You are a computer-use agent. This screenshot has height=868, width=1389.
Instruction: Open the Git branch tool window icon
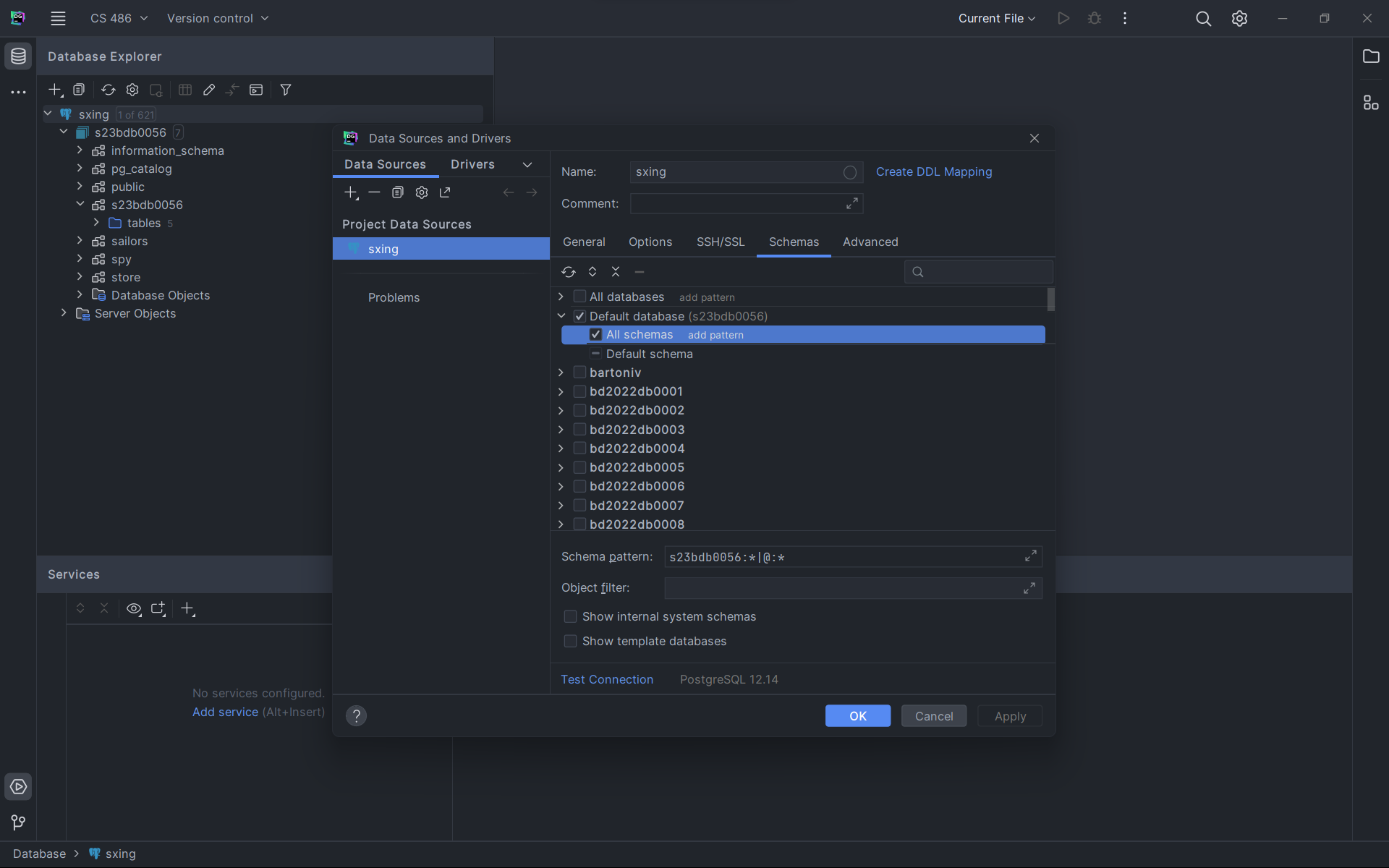tap(18, 822)
